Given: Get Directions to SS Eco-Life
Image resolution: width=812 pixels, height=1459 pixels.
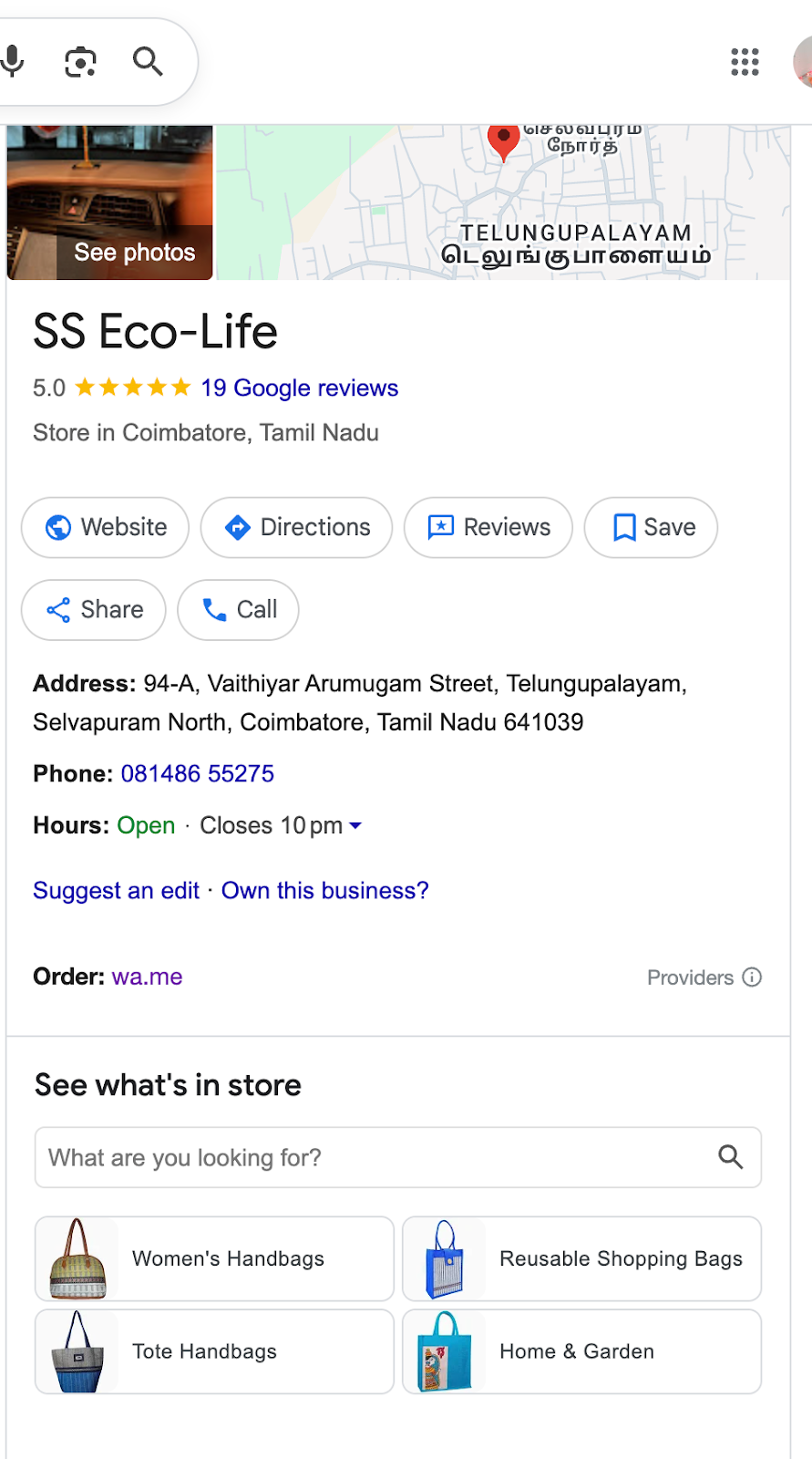Looking at the screenshot, I should pos(296,527).
